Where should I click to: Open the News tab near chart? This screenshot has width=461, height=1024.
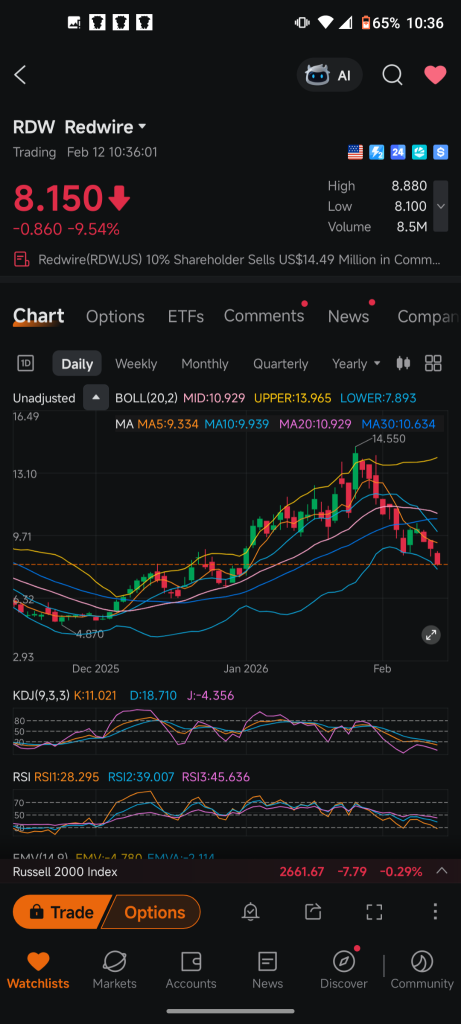point(348,317)
